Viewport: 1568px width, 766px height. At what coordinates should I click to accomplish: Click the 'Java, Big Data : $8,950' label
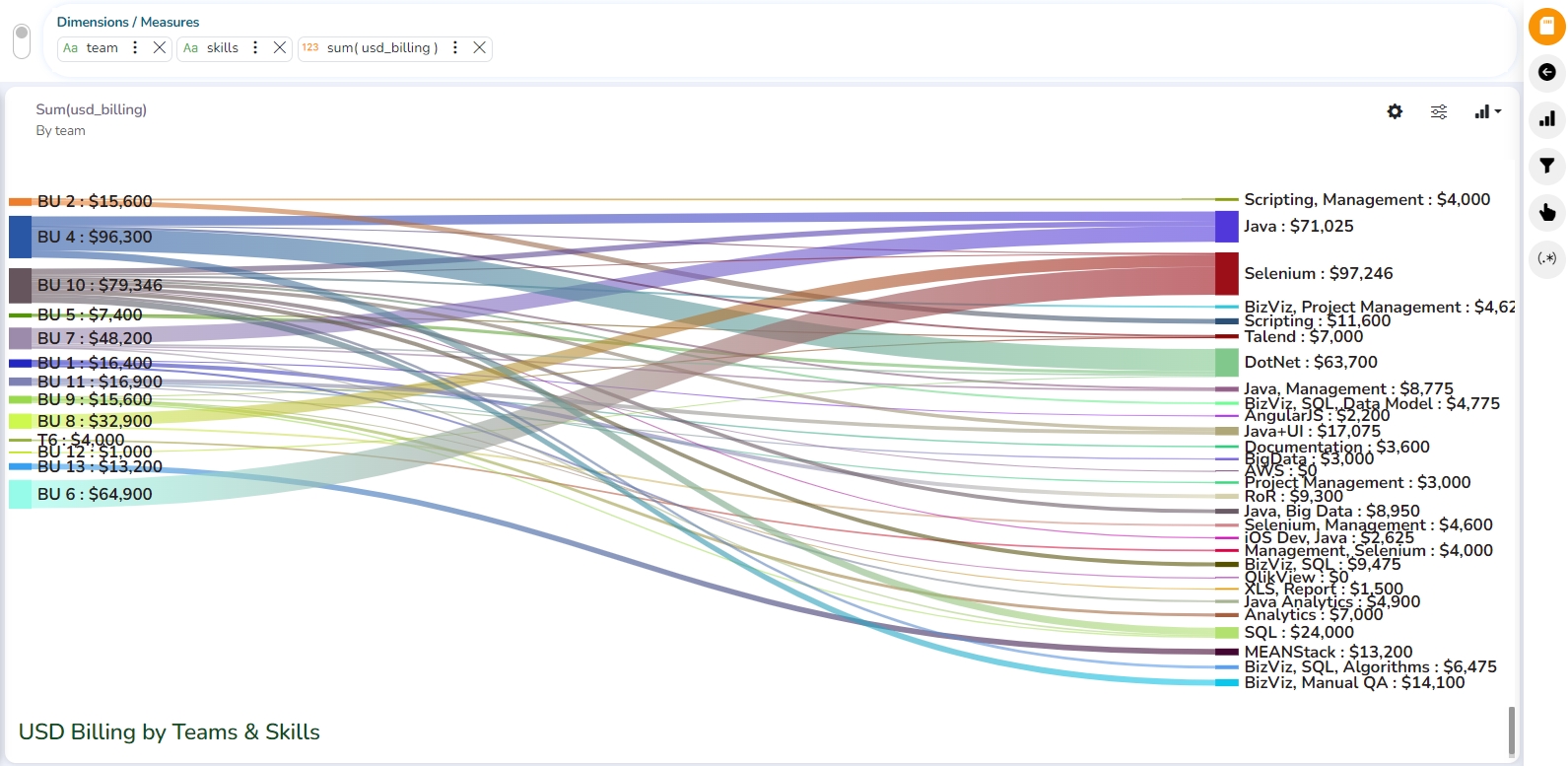pos(1331,511)
